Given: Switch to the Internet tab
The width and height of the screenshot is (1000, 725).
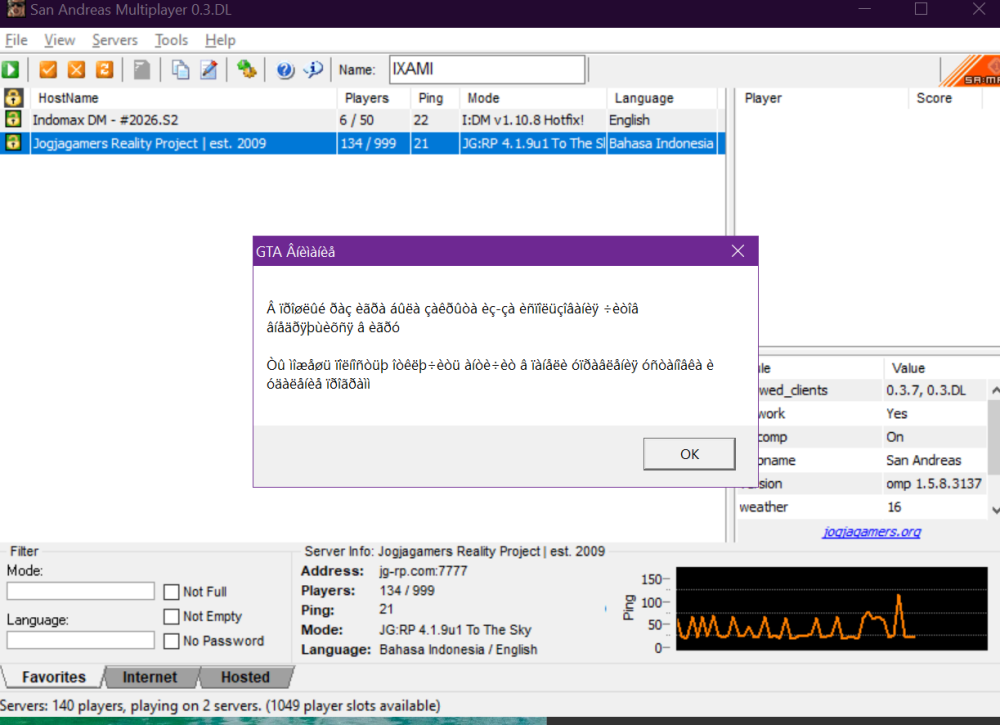Looking at the screenshot, I should tap(150, 677).
